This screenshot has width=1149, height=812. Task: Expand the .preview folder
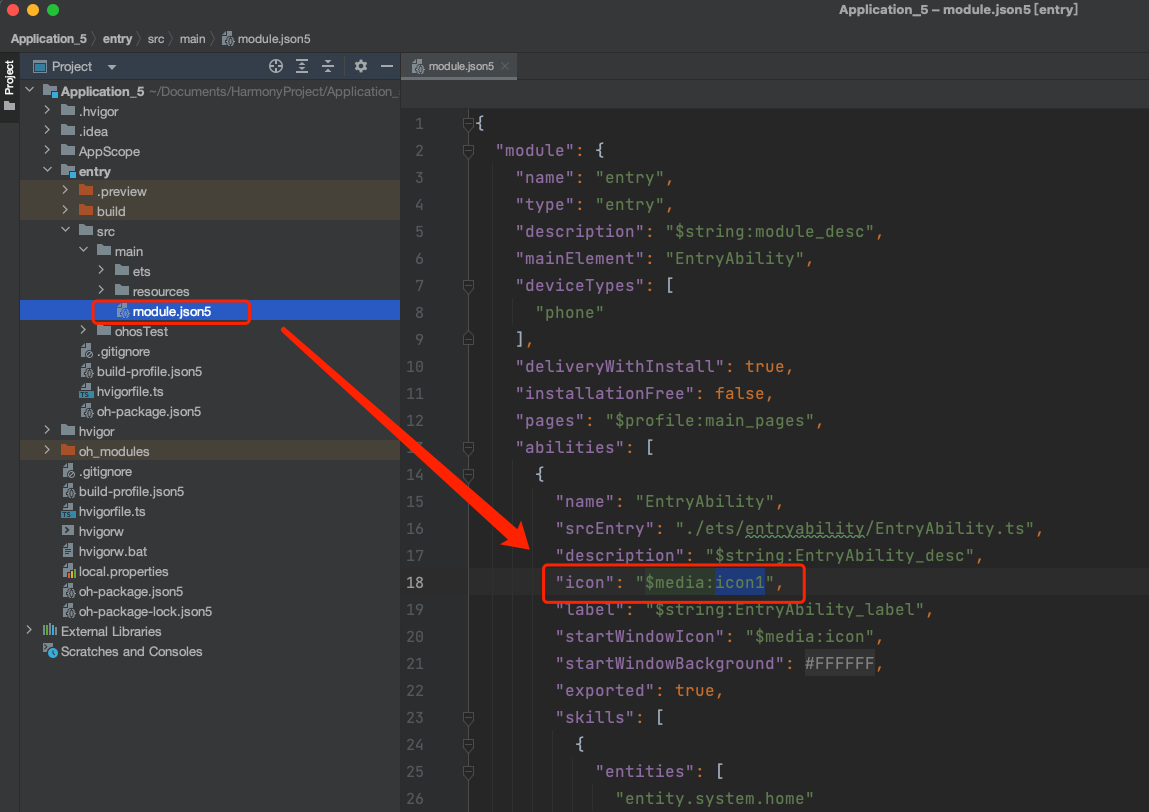[65, 191]
